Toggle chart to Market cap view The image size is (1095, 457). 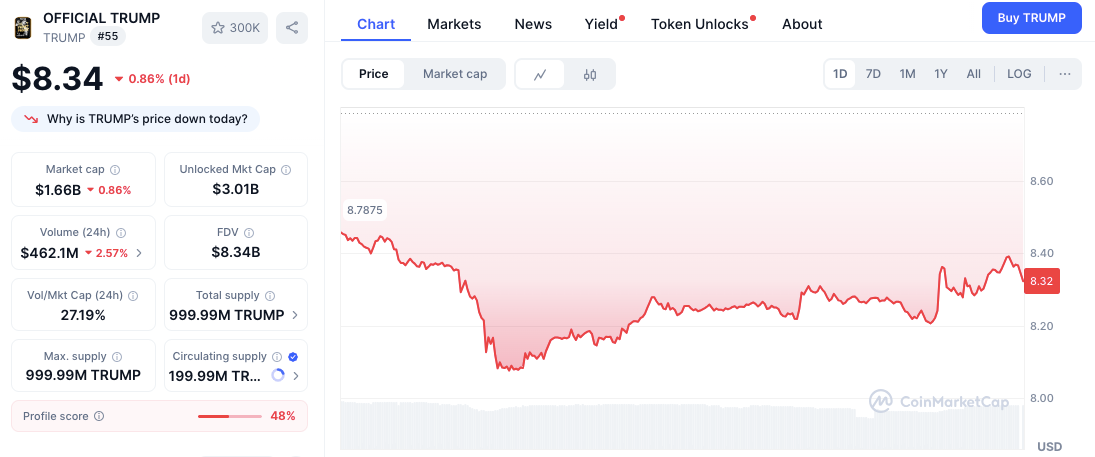[x=455, y=74]
